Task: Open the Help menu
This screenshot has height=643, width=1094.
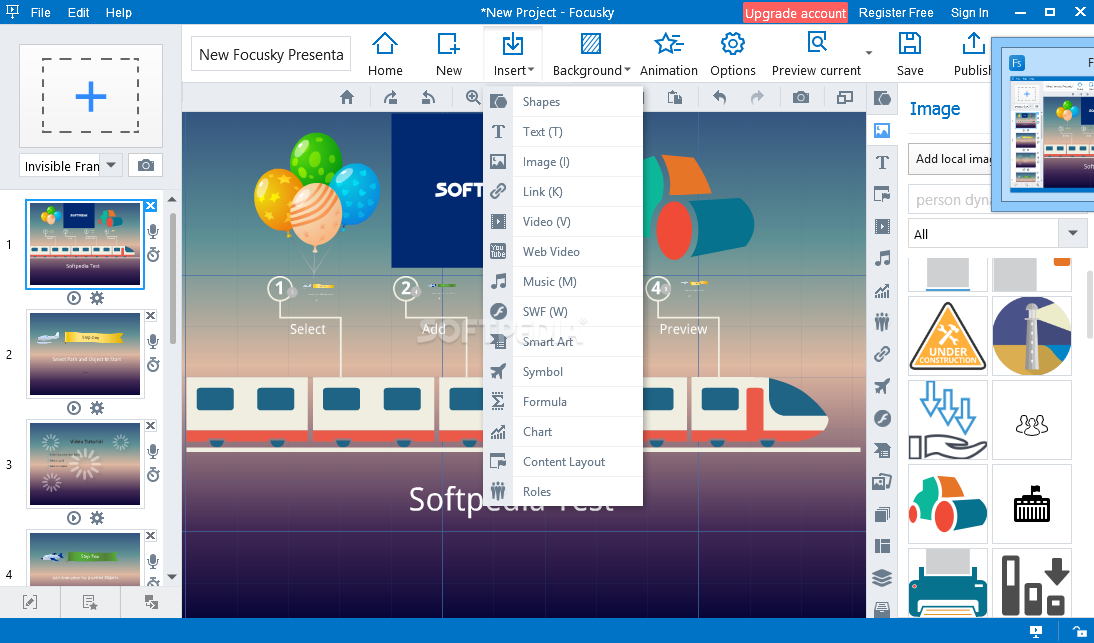Action: coord(119,13)
